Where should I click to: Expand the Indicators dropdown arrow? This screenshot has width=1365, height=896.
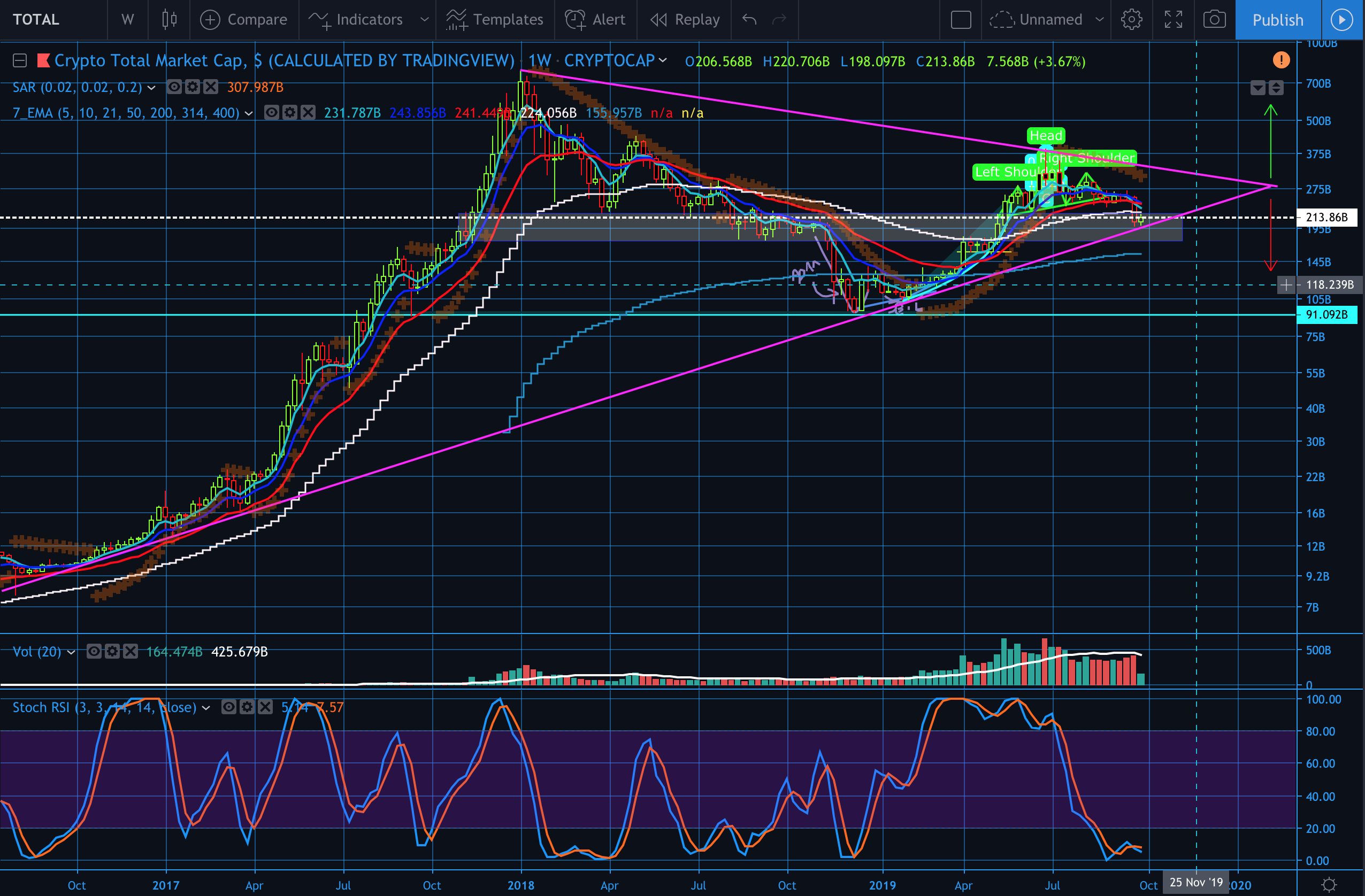424,19
